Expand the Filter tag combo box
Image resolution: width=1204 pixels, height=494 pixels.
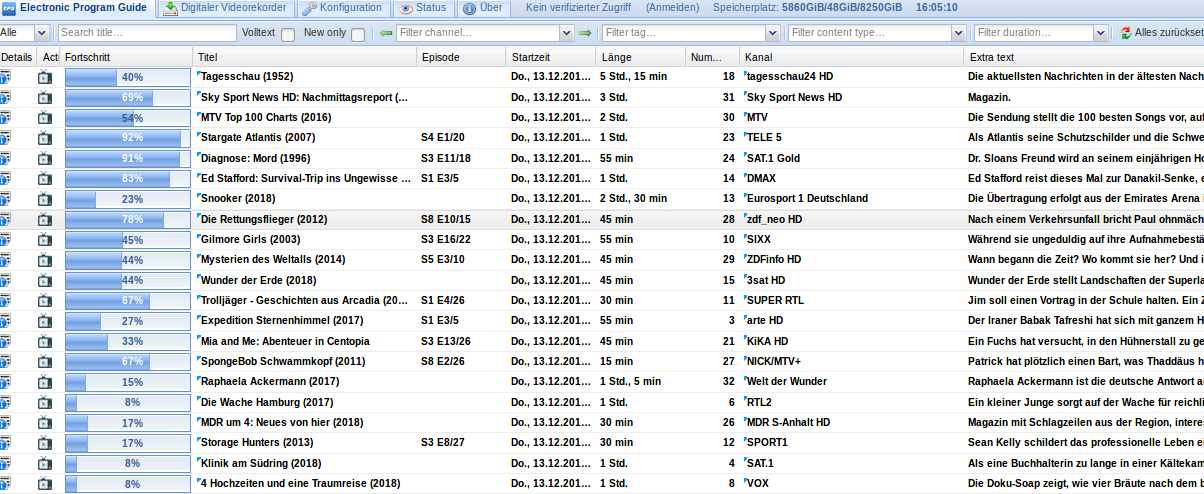click(773, 33)
